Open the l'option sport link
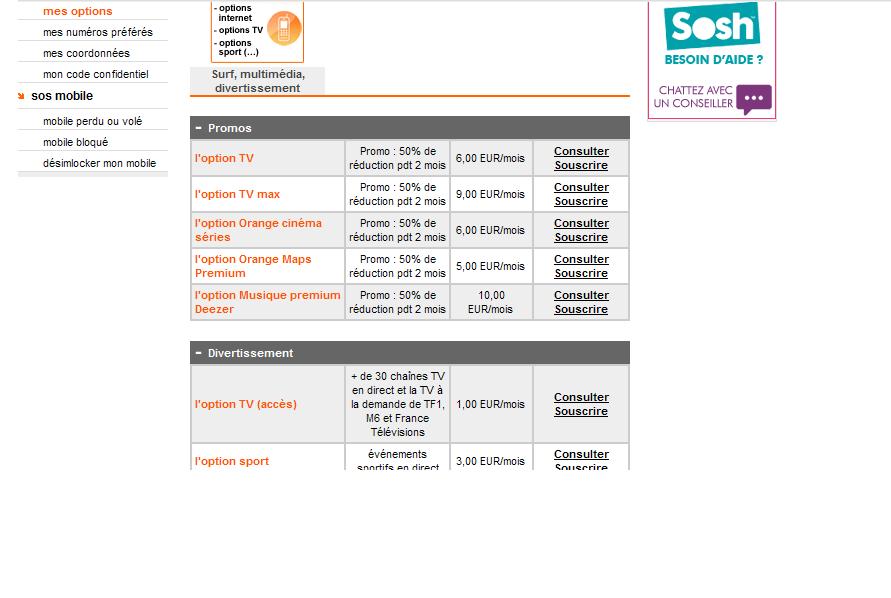Image resolution: width=891 pixels, height=598 pixels. (x=232, y=462)
